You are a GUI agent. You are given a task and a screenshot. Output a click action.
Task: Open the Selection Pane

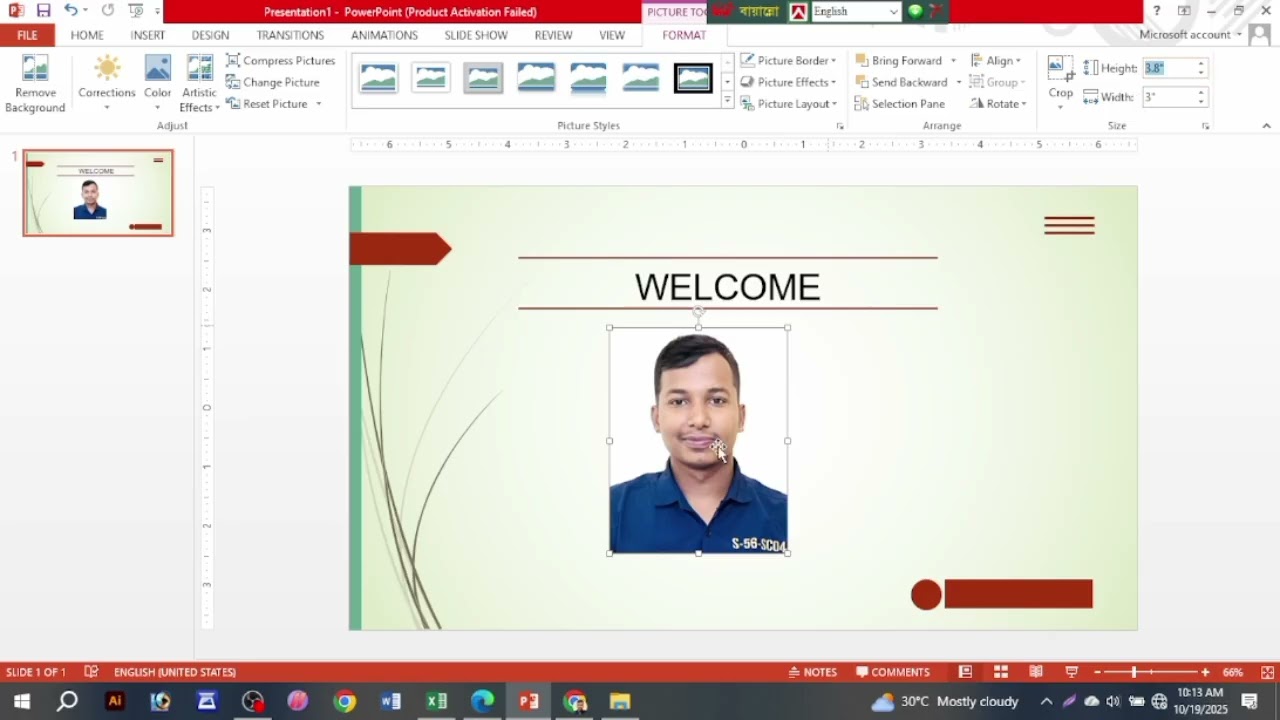point(900,104)
